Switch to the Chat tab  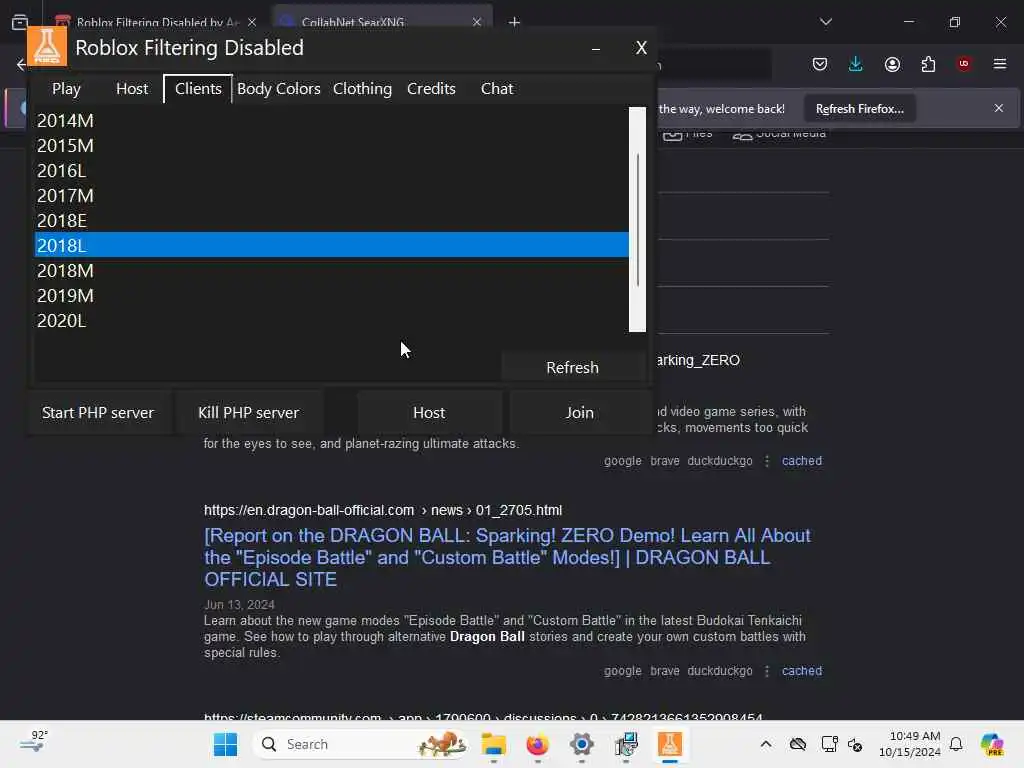pyautogui.click(x=497, y=88)
